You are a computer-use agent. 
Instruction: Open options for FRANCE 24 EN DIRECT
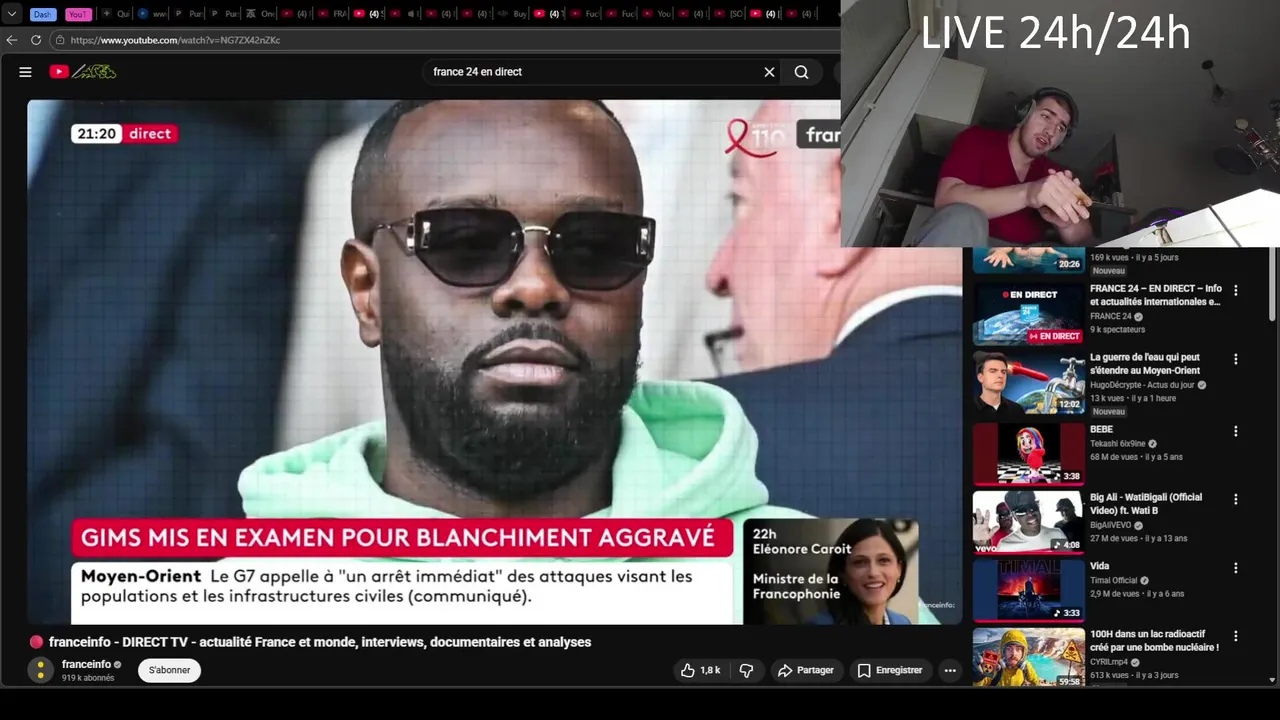click(1235, 290)
